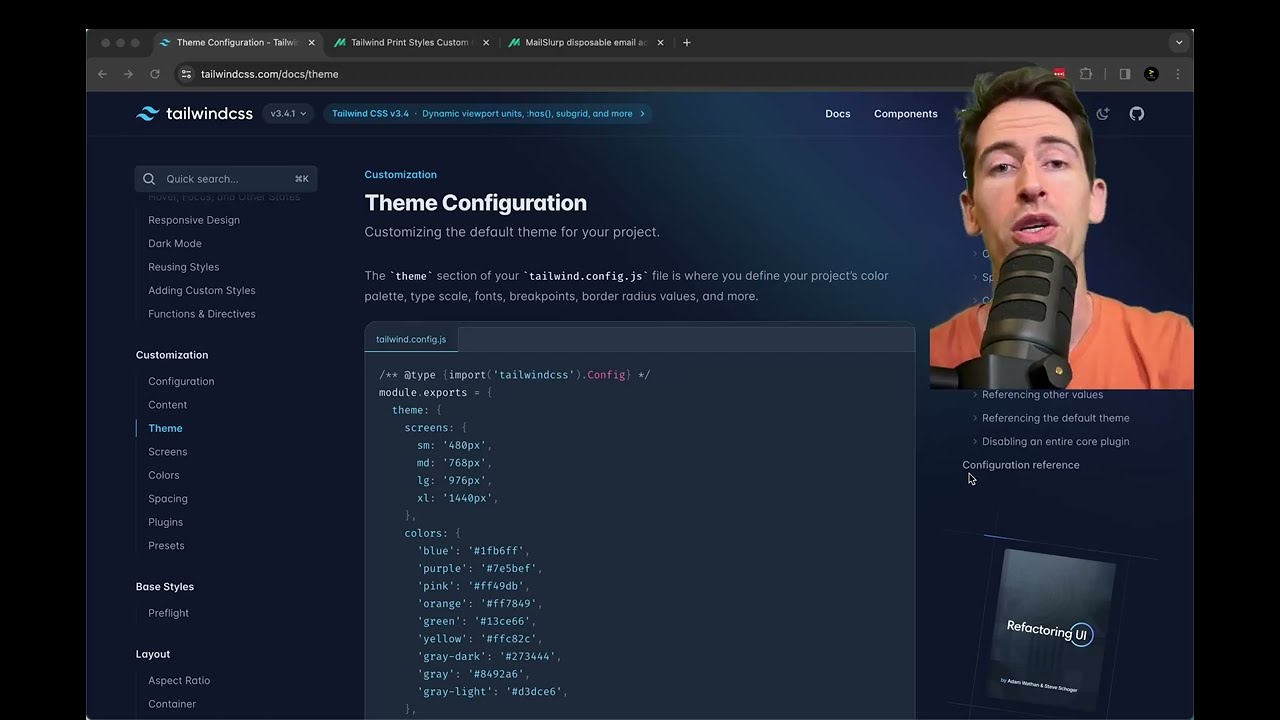Toggle the browser side panel icon
The image size is (1280, 720).
coord(1125,74)
